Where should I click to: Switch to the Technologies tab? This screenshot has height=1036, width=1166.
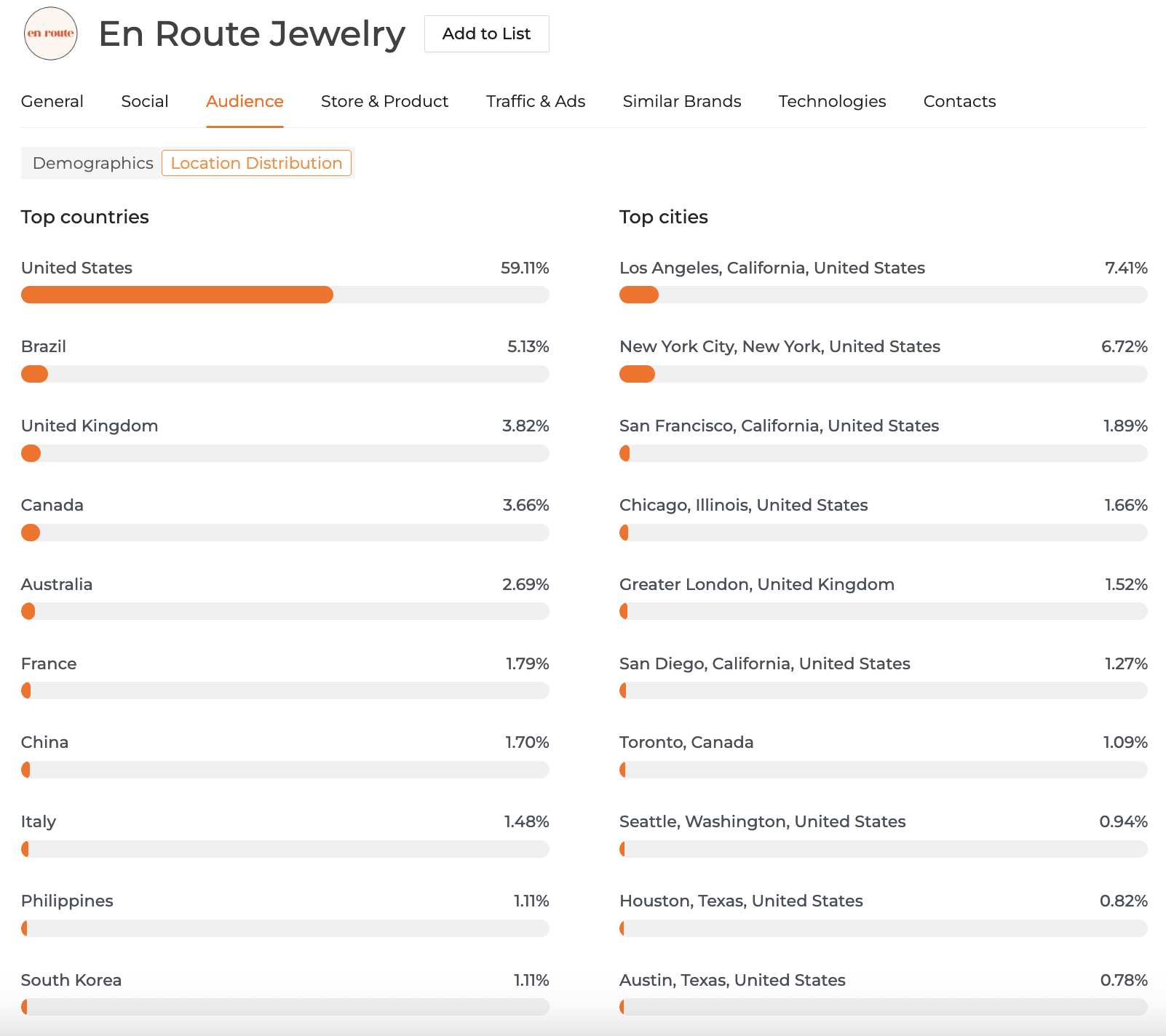click(x=832, y=101)
